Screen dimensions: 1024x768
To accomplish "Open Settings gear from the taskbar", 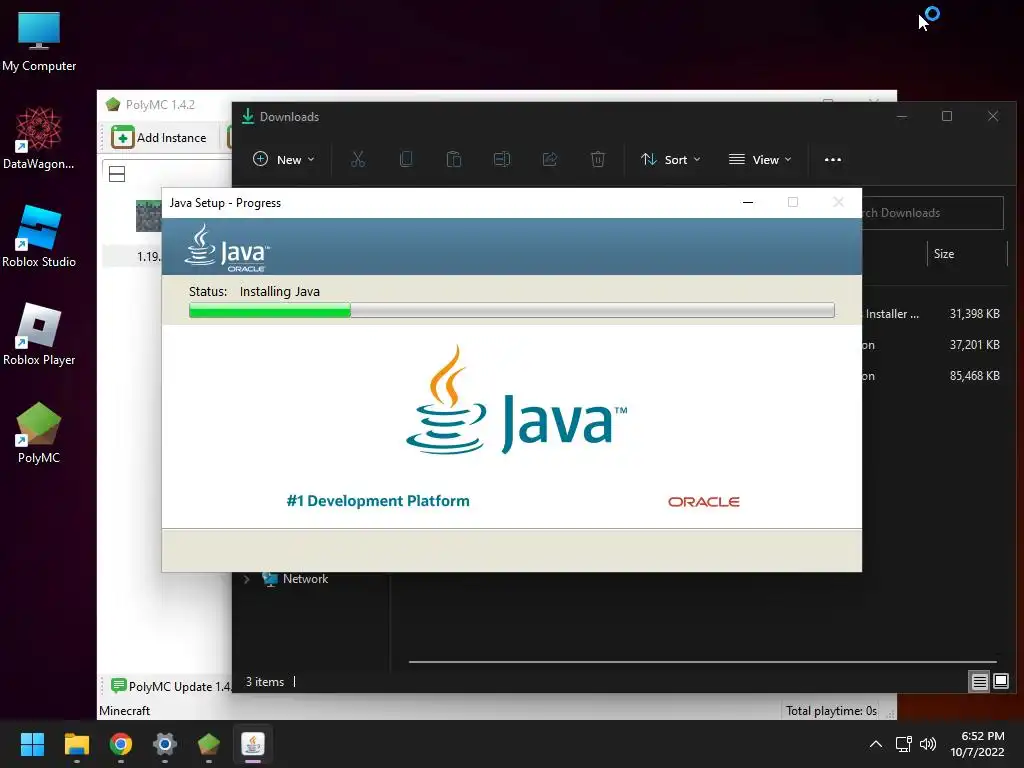I will (x=165, y=744).
